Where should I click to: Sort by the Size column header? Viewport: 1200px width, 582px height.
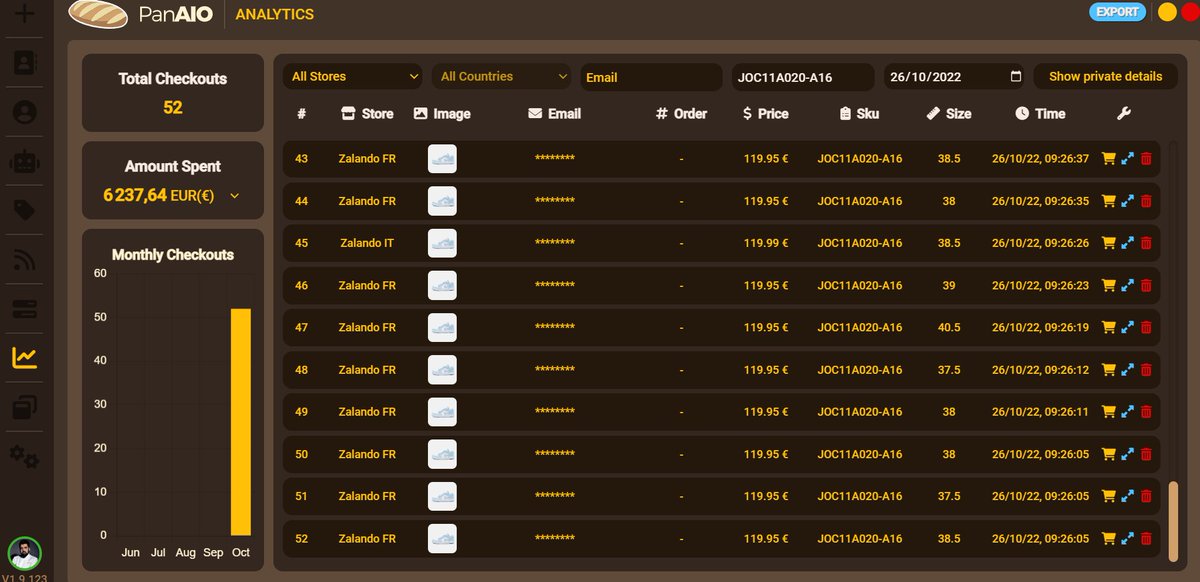coord(949,114)
